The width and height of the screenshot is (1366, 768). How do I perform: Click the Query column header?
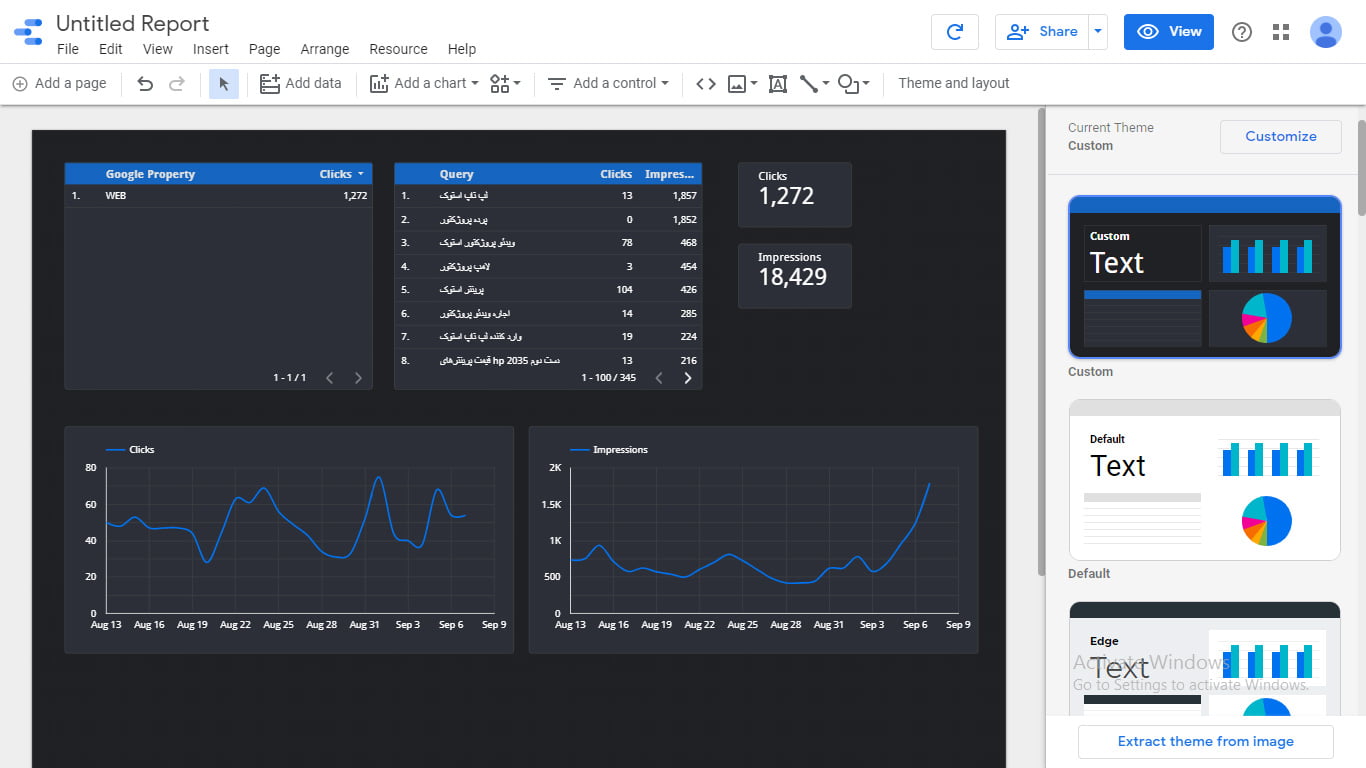(456, 174)
